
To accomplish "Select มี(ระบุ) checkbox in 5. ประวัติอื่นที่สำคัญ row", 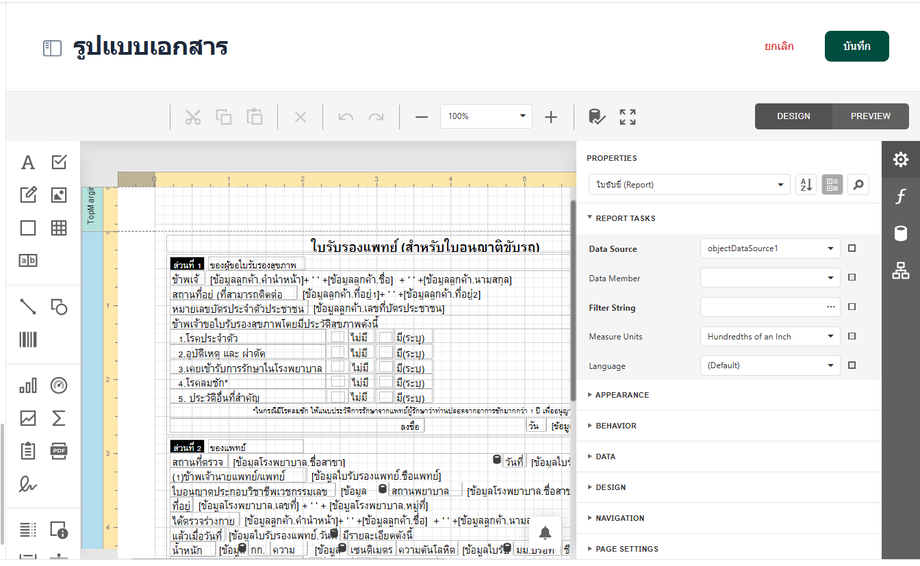I will pyautogui.click(x=385, y=396).
